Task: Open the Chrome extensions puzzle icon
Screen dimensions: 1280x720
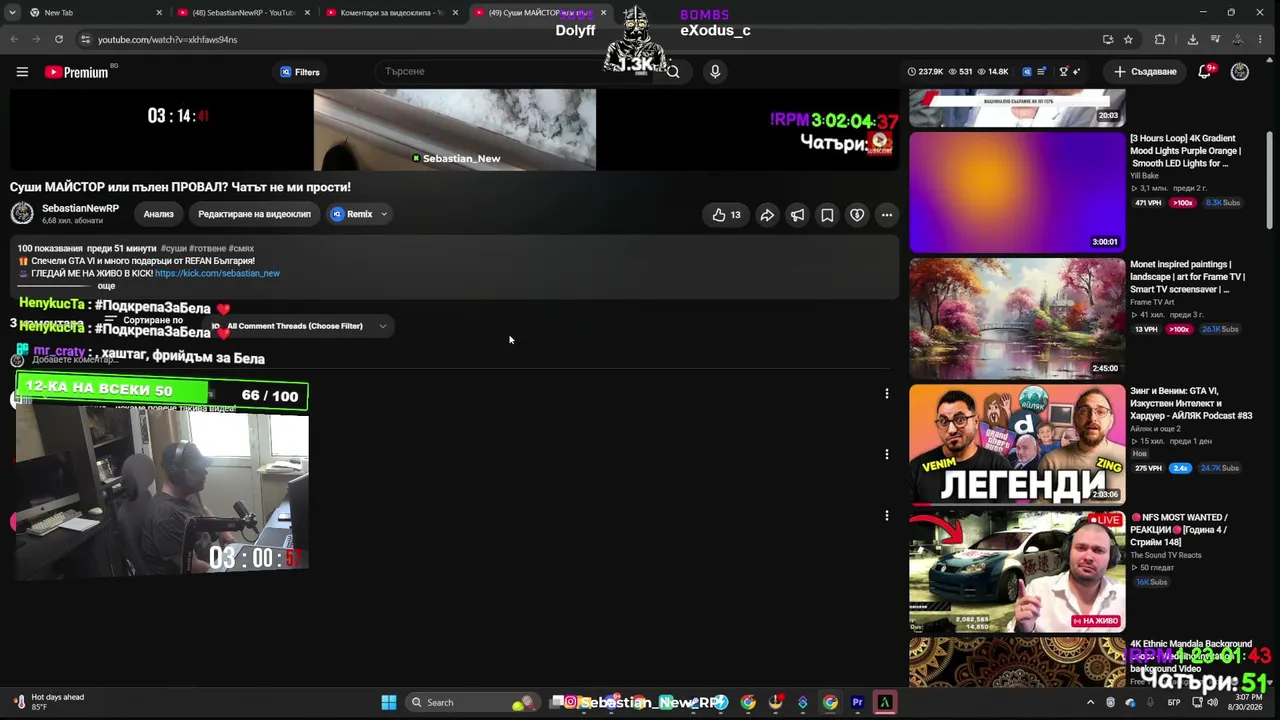Action: pos(1160,39)
